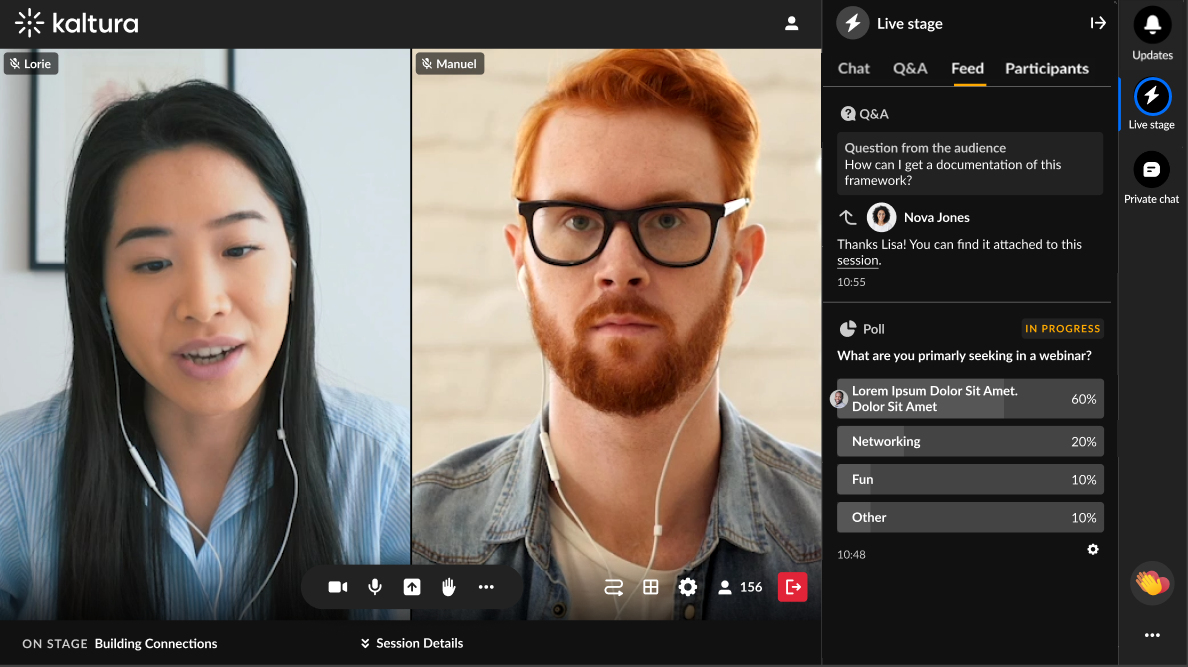The height and width of the screenshot is (667, 1188).
Task: Mute the microphone in the toolbar
Action: click(375, 587)
